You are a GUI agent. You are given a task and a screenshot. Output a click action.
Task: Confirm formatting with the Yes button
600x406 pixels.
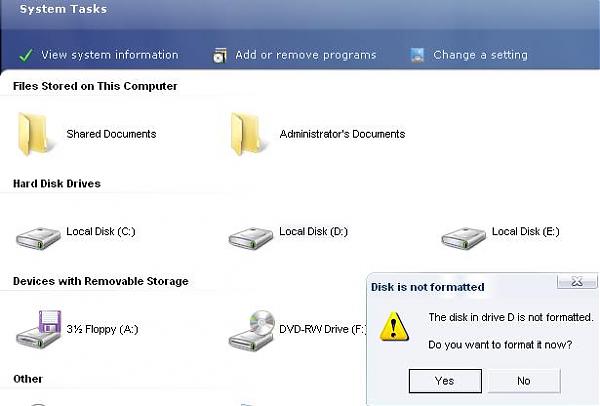(x=445, y=381)
